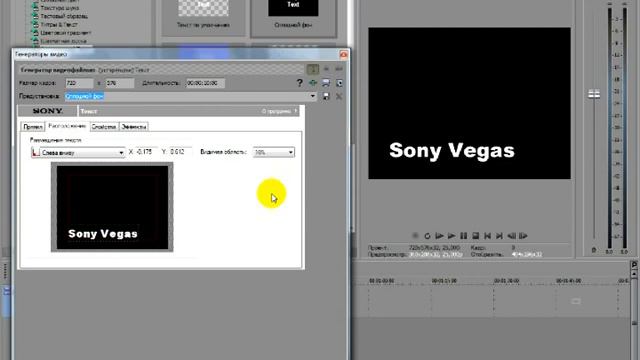This screenshot has height=360, width=640.
Task: Click the highlighted square button in generator header
Action: 313,69
